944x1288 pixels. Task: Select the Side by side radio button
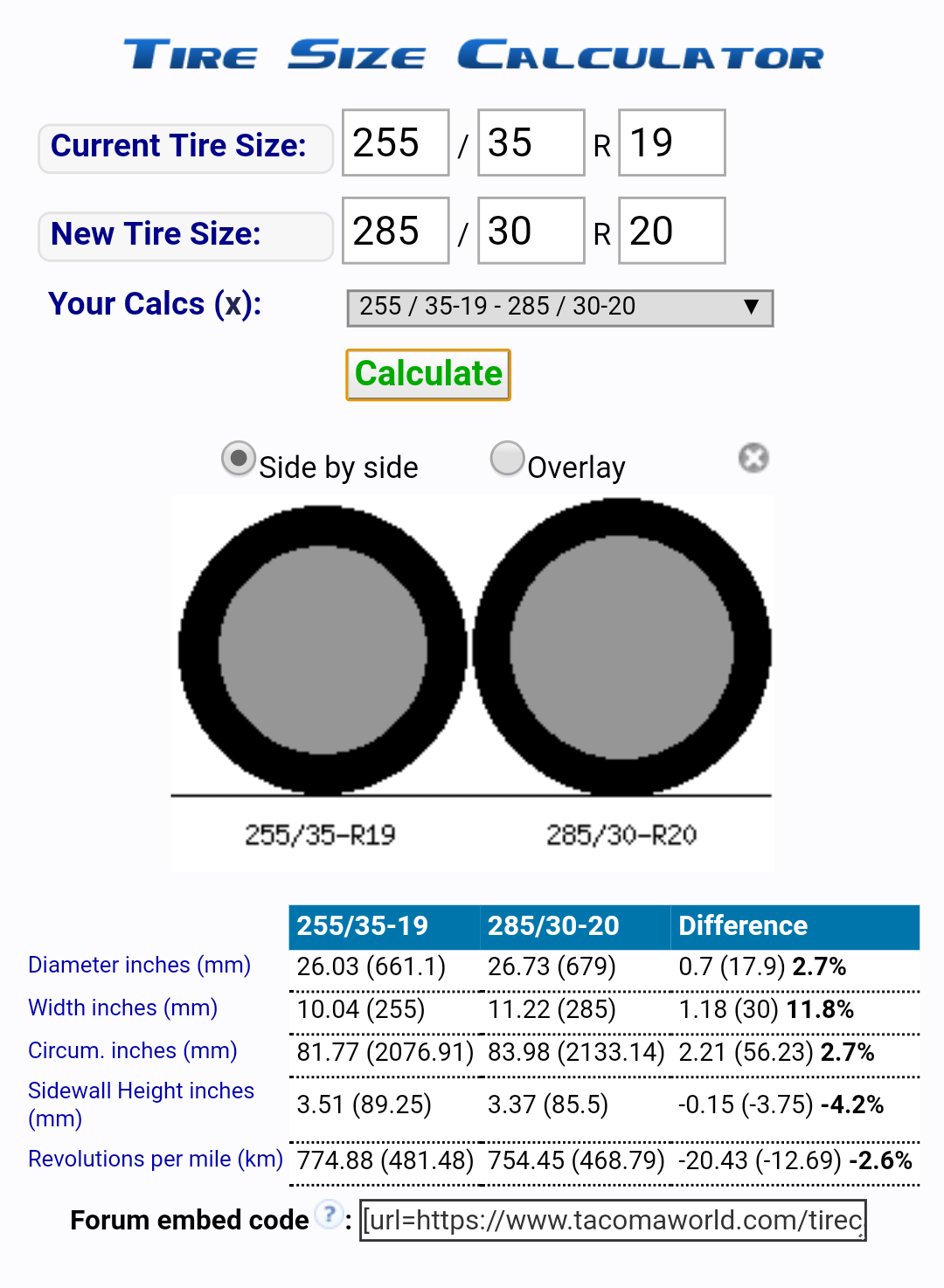pos(238,459)
